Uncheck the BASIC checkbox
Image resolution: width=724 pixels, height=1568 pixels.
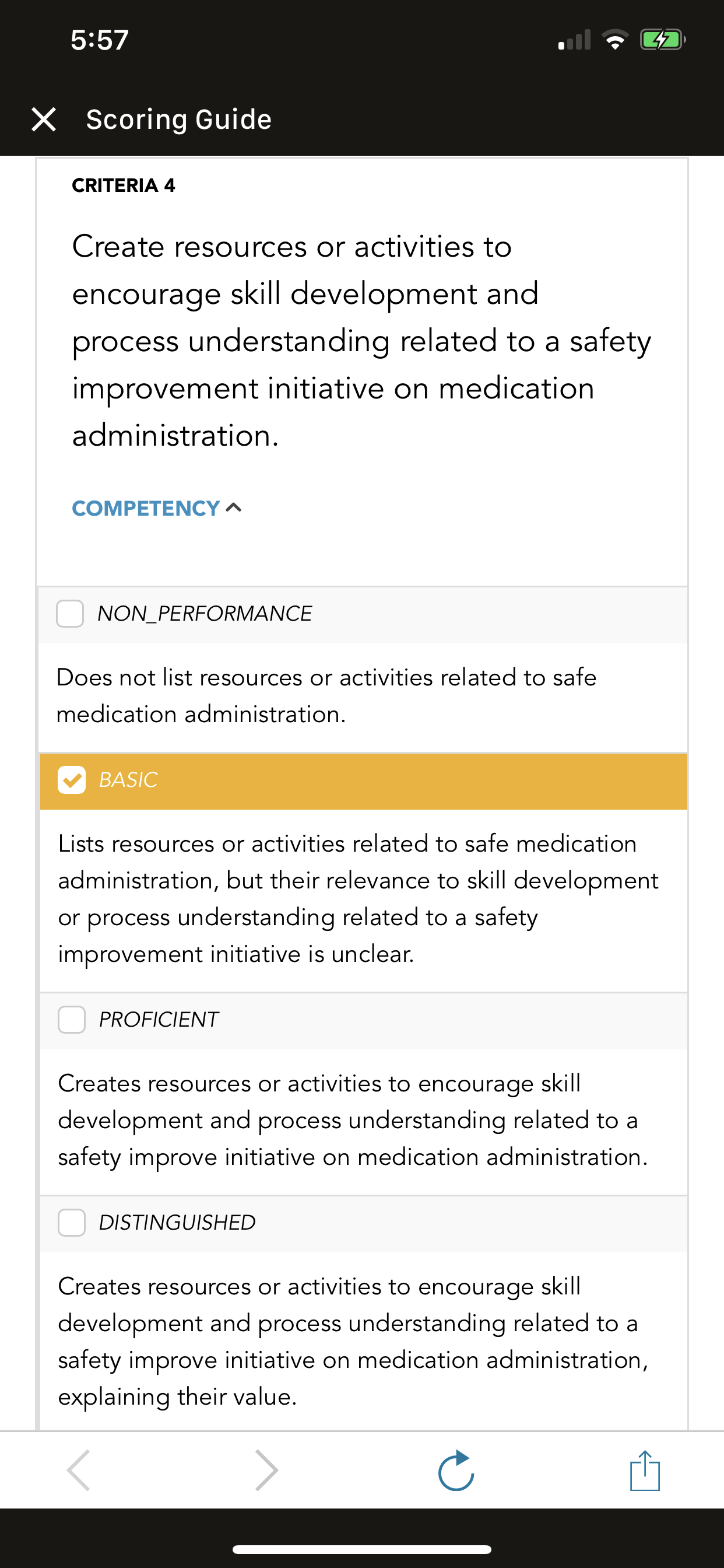click(x=72, y=780)
